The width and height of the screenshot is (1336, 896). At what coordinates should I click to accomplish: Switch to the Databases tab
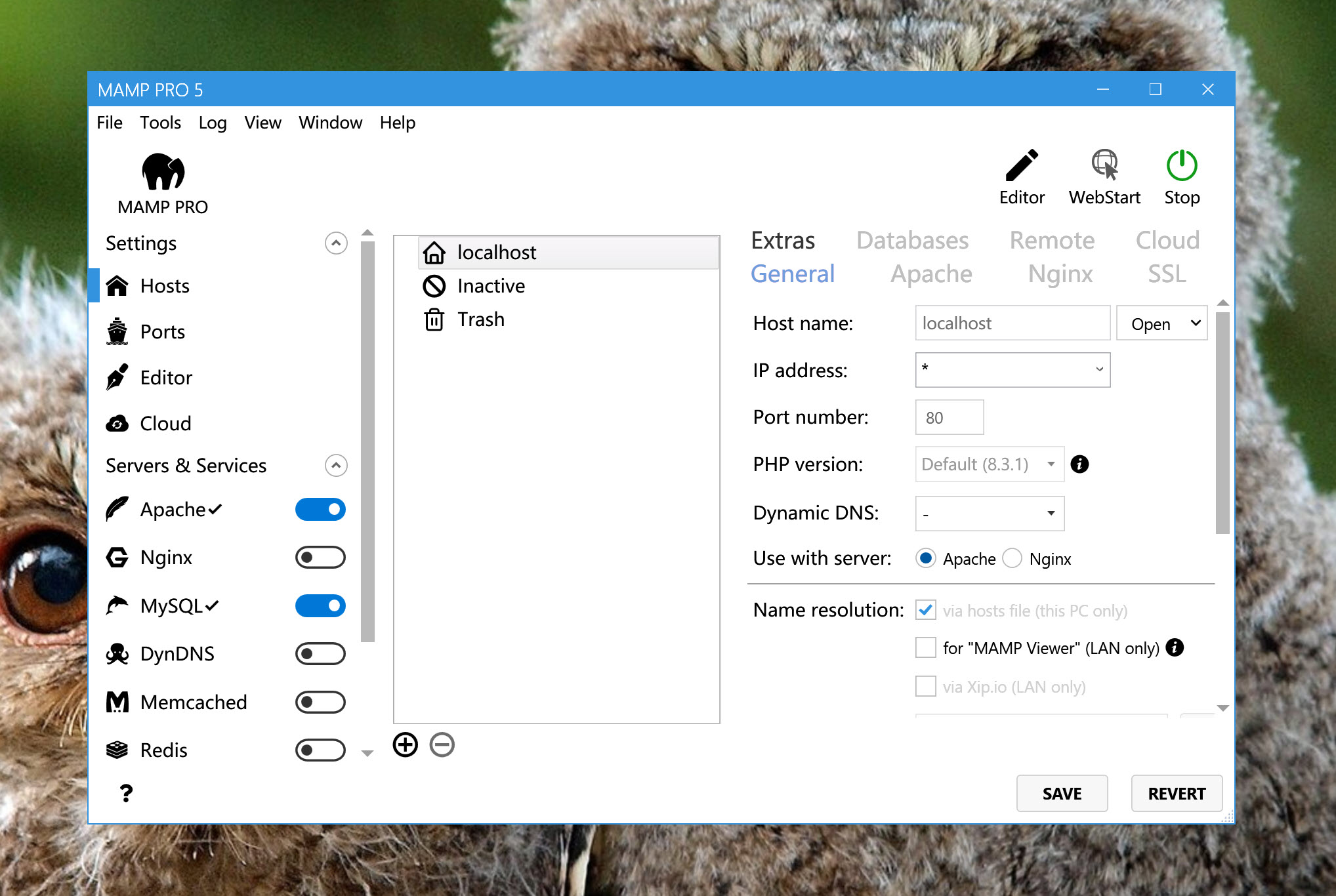coord(912,241)
